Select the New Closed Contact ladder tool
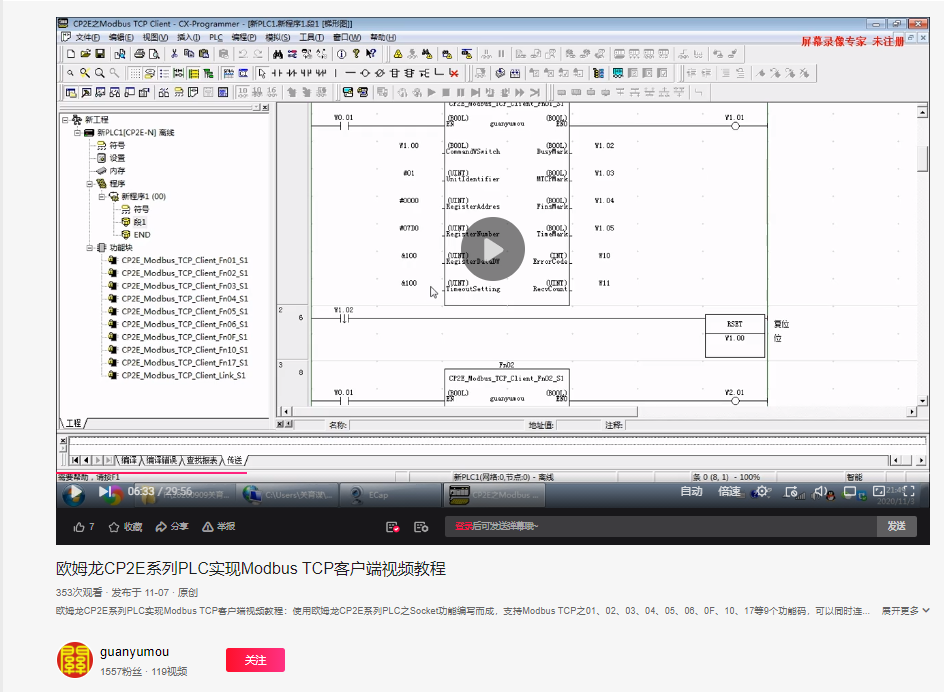This screenshot has width=944, height=692. tap(291, 73)
